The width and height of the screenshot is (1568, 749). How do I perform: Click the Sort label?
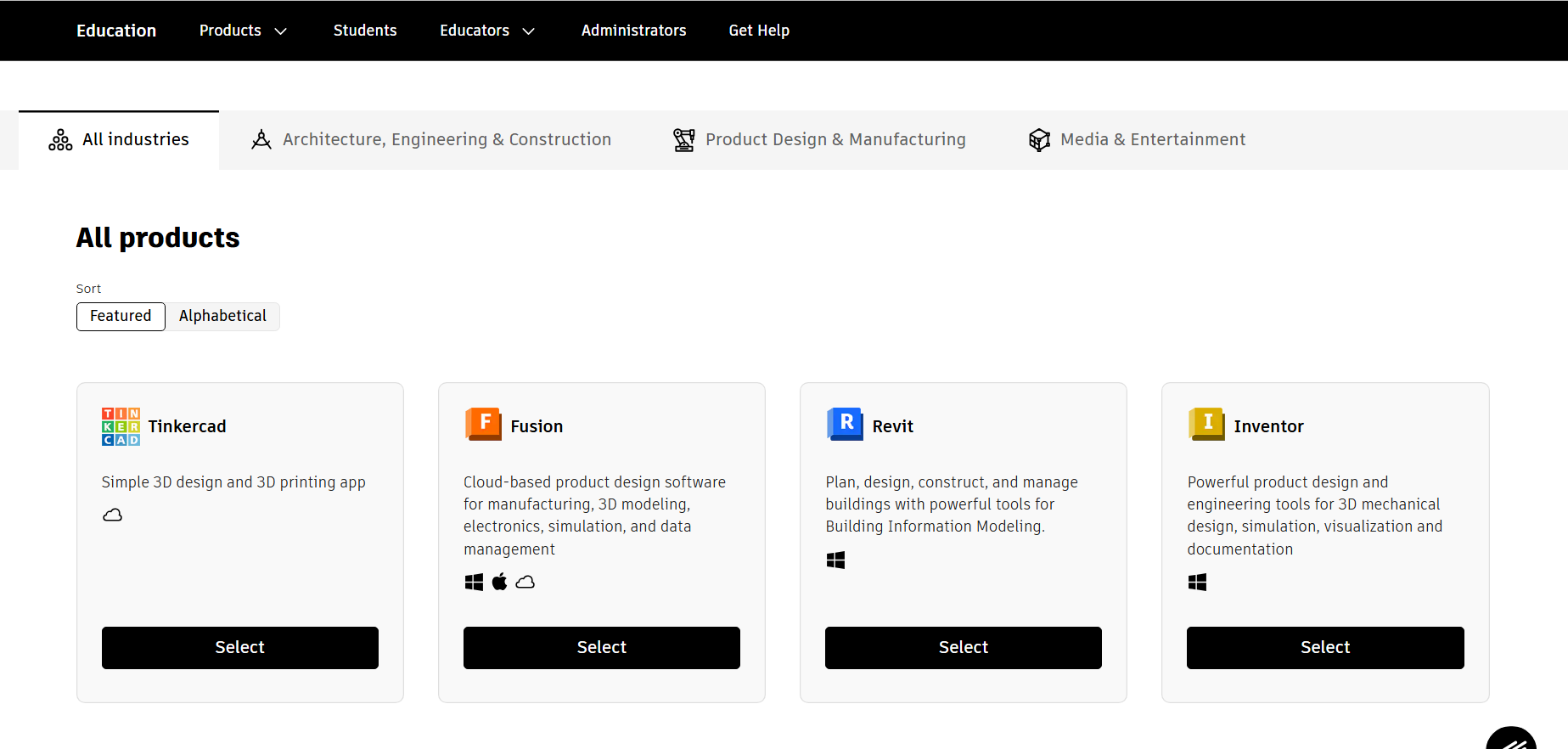pos(88,289)
